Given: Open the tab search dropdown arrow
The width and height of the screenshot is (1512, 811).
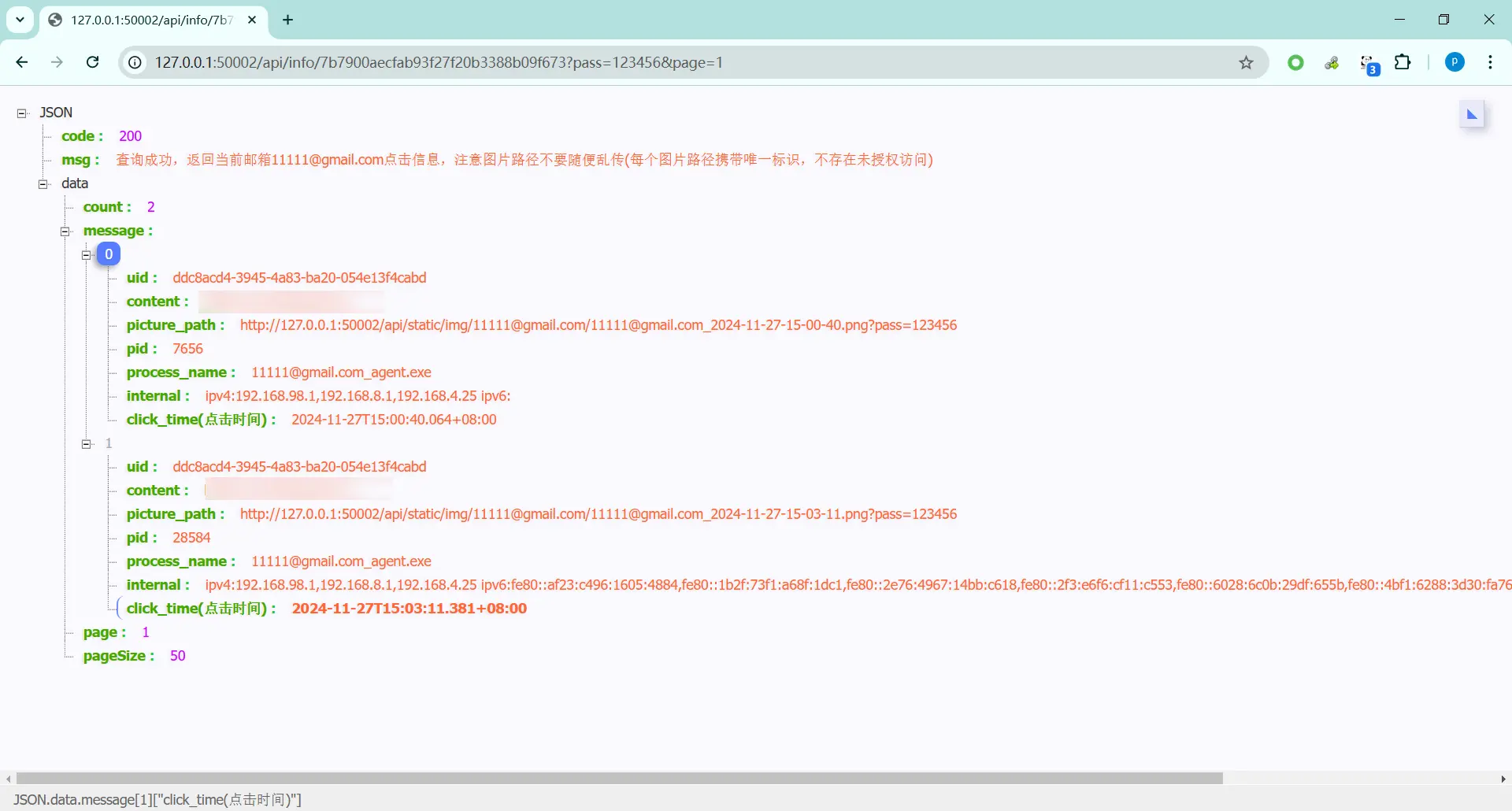Looking at the screenshot, I should 20,20.
